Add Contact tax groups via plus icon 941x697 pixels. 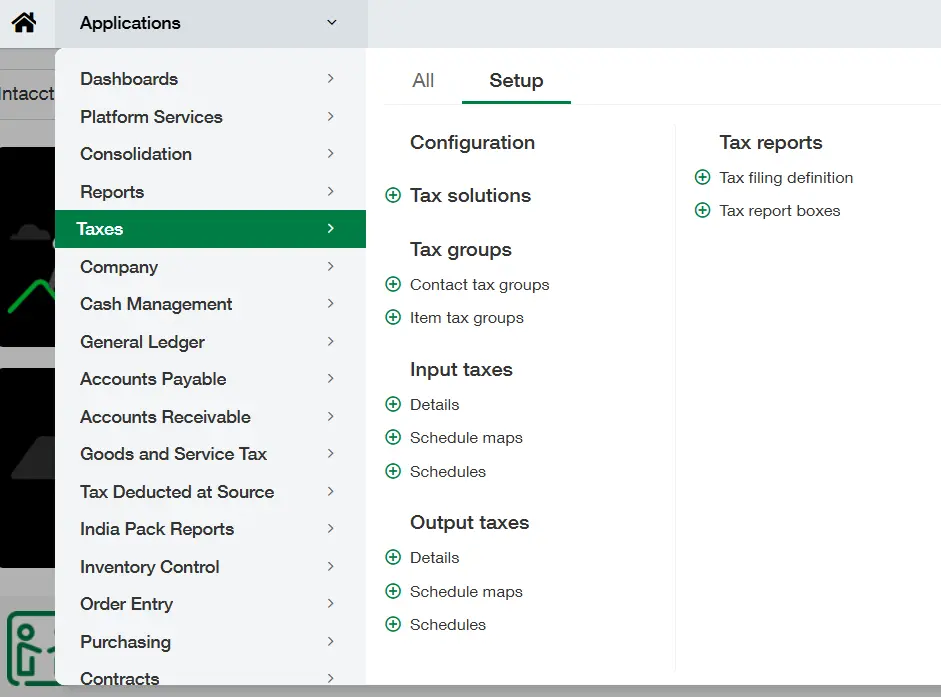click(x=393, y=284)
